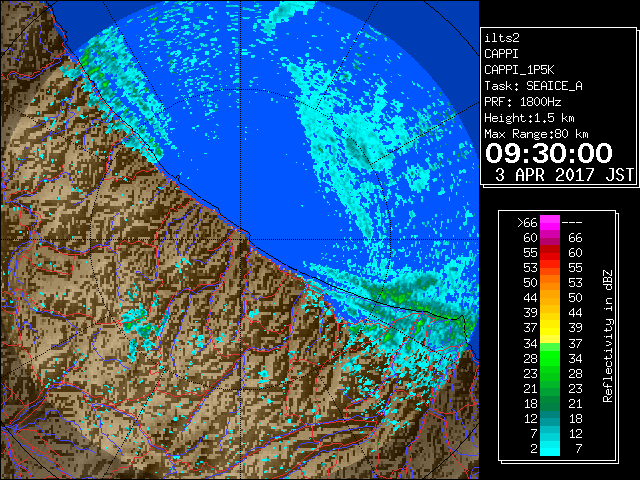Click the 'Max Range:80 km' line
The width and height of the screenshot is (640, 480).
point(536,134)
